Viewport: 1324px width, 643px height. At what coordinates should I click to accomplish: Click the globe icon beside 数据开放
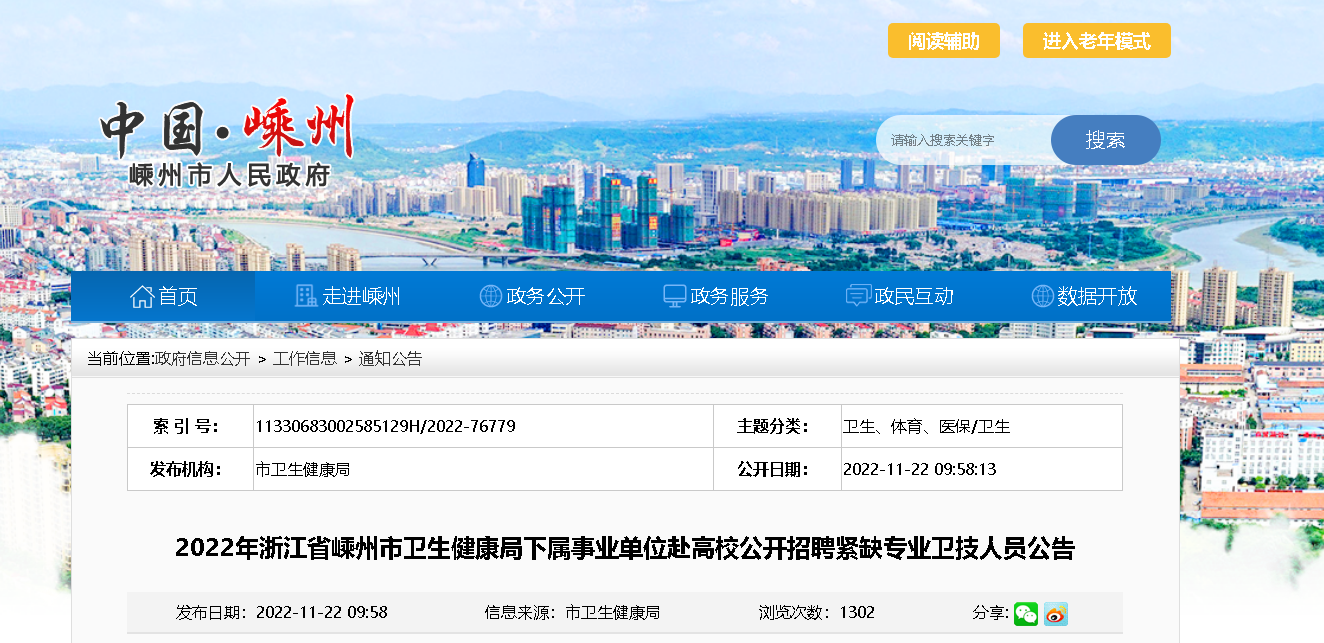coord(1042,296)
